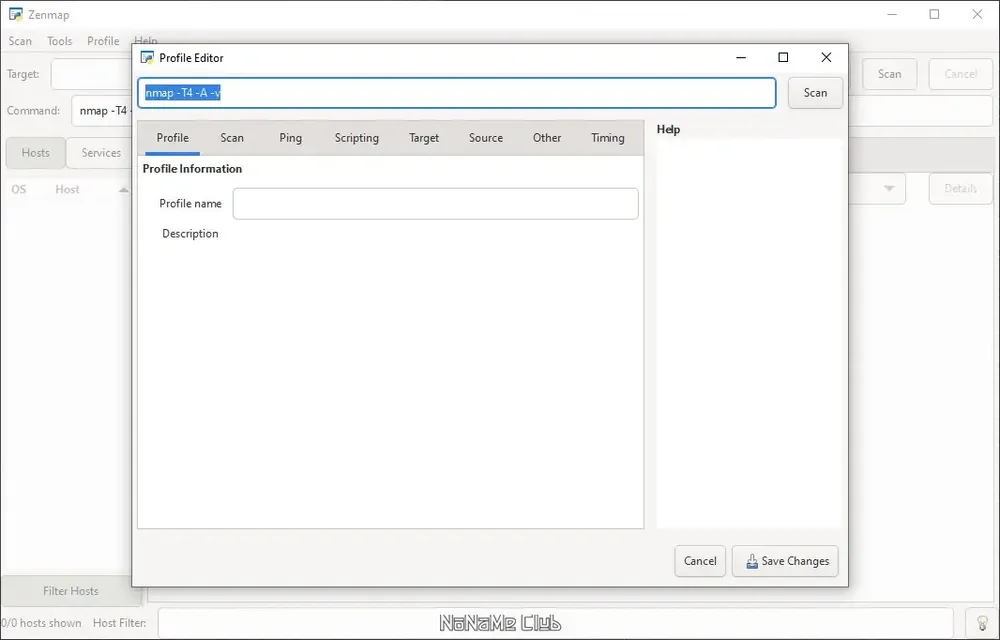
Task: Maximize the Profile Editor window
Action: pyautogui.click(x=783, y=57)
